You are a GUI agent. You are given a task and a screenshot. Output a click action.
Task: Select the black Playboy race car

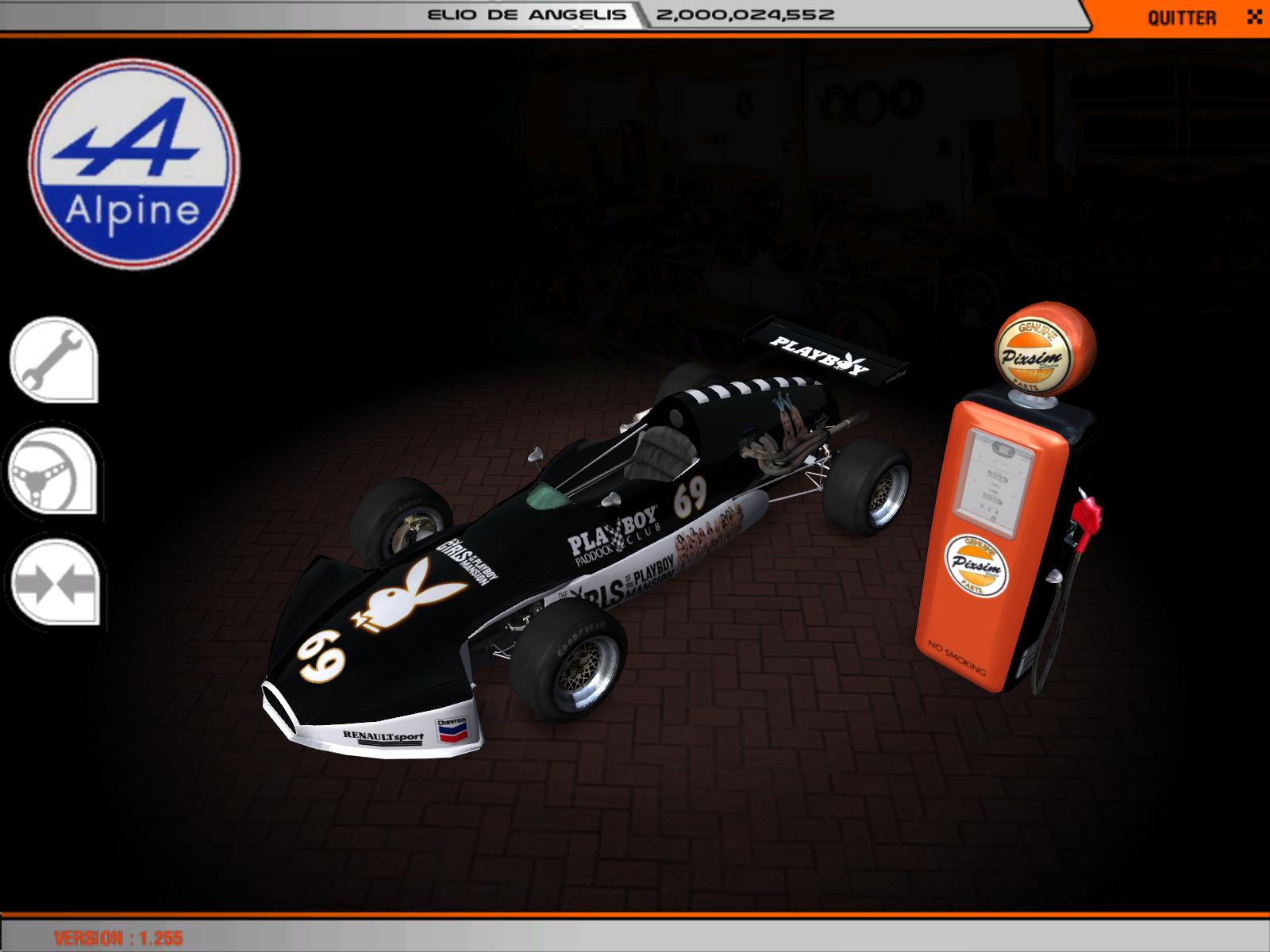(587, 541)
